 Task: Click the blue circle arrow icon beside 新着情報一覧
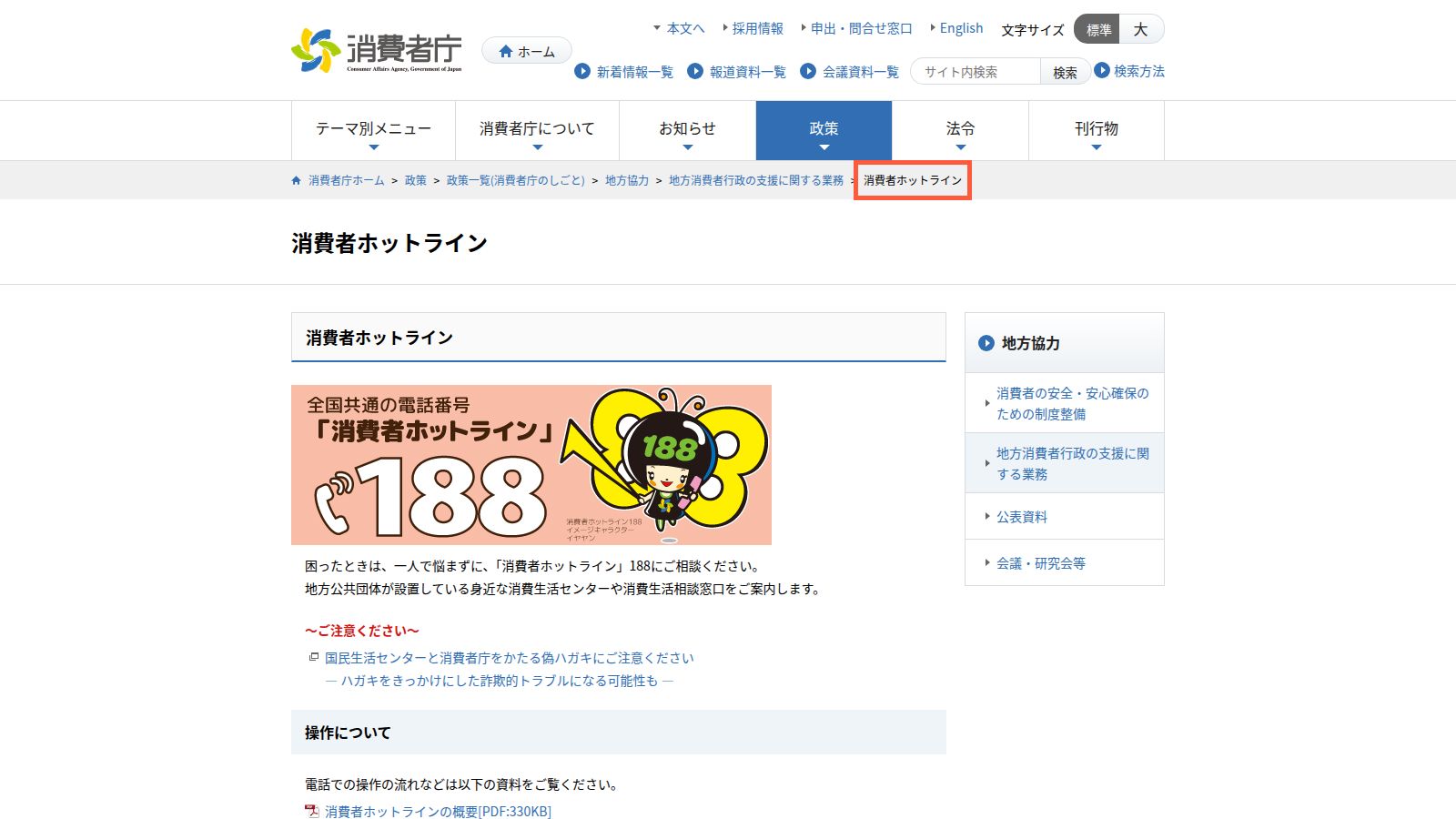coord(582,71)
